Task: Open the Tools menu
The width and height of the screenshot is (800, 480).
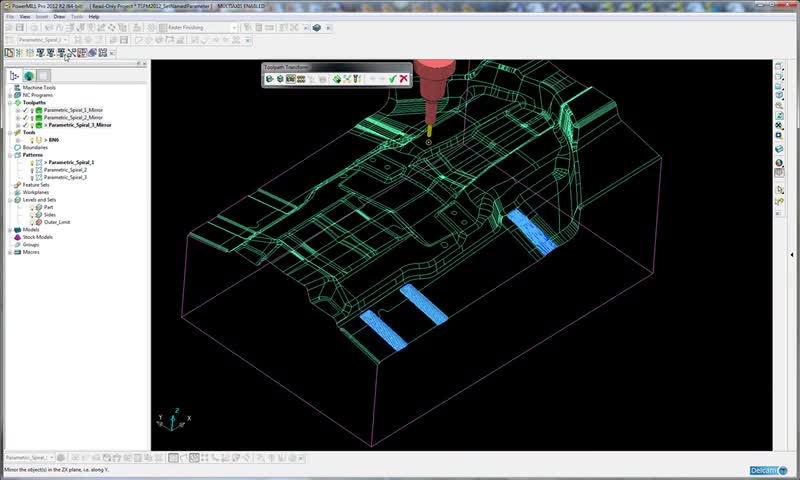Action: coord(77,17)
